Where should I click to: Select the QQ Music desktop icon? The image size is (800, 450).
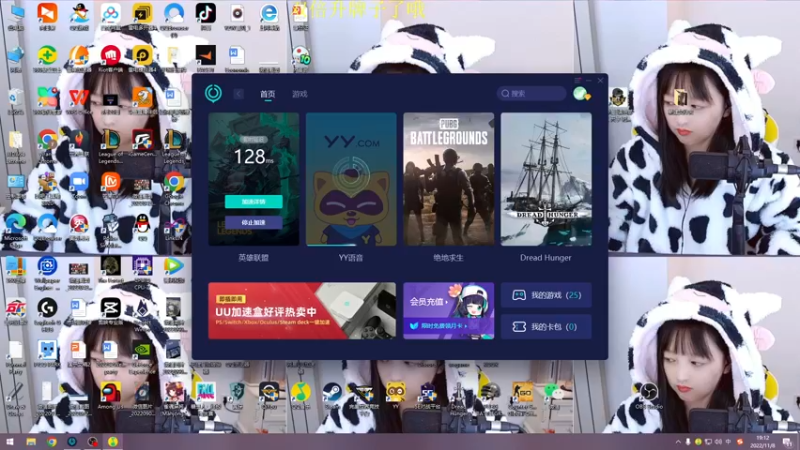point(301,392)
